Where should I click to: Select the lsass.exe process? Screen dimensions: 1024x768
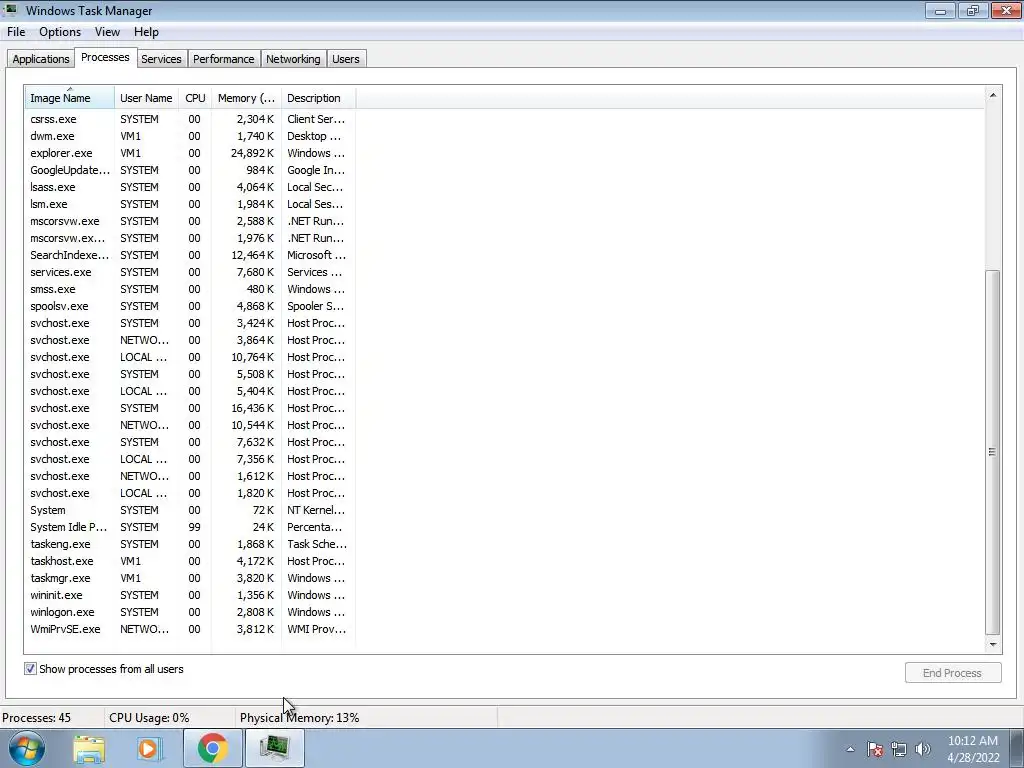(189, 187)
